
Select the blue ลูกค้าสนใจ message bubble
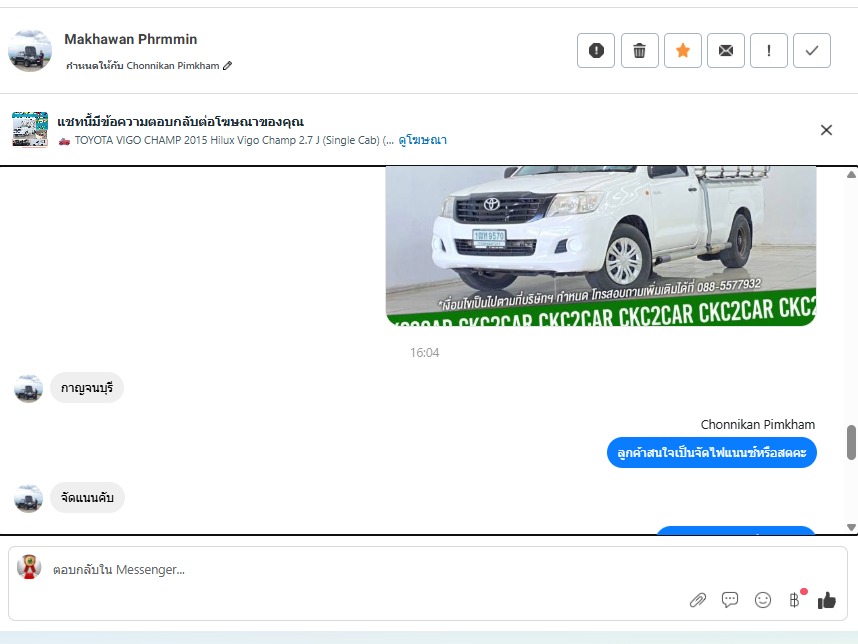tap(711, 452)
